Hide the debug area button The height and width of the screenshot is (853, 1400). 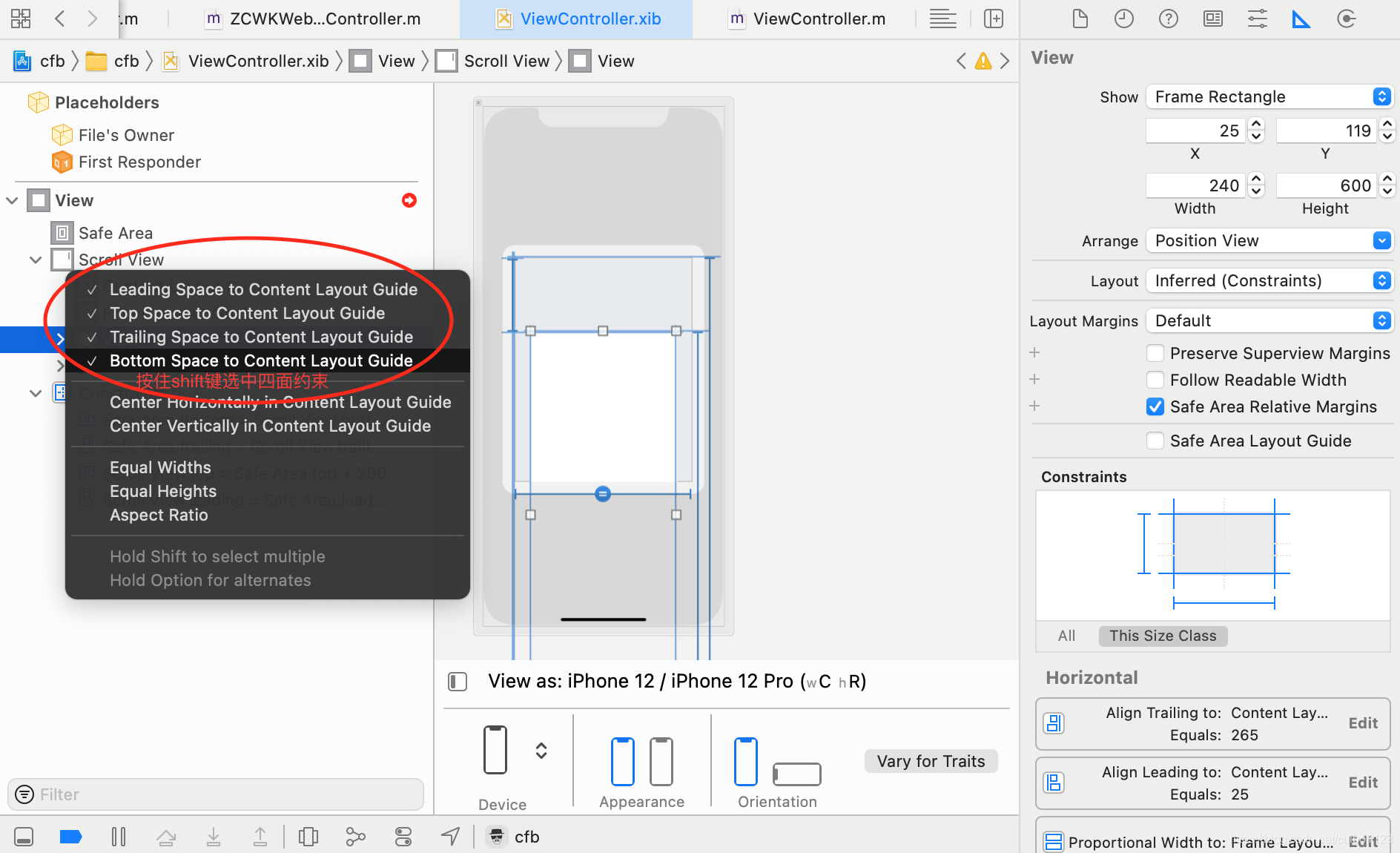tap(24, 837)
